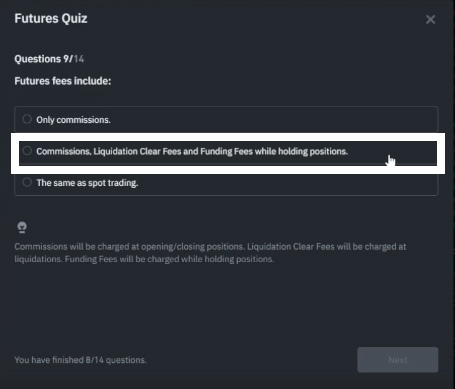Click the "Questions 9/14" counter
The height and width of the screenshot is (389, 455).
click(49, 59)
